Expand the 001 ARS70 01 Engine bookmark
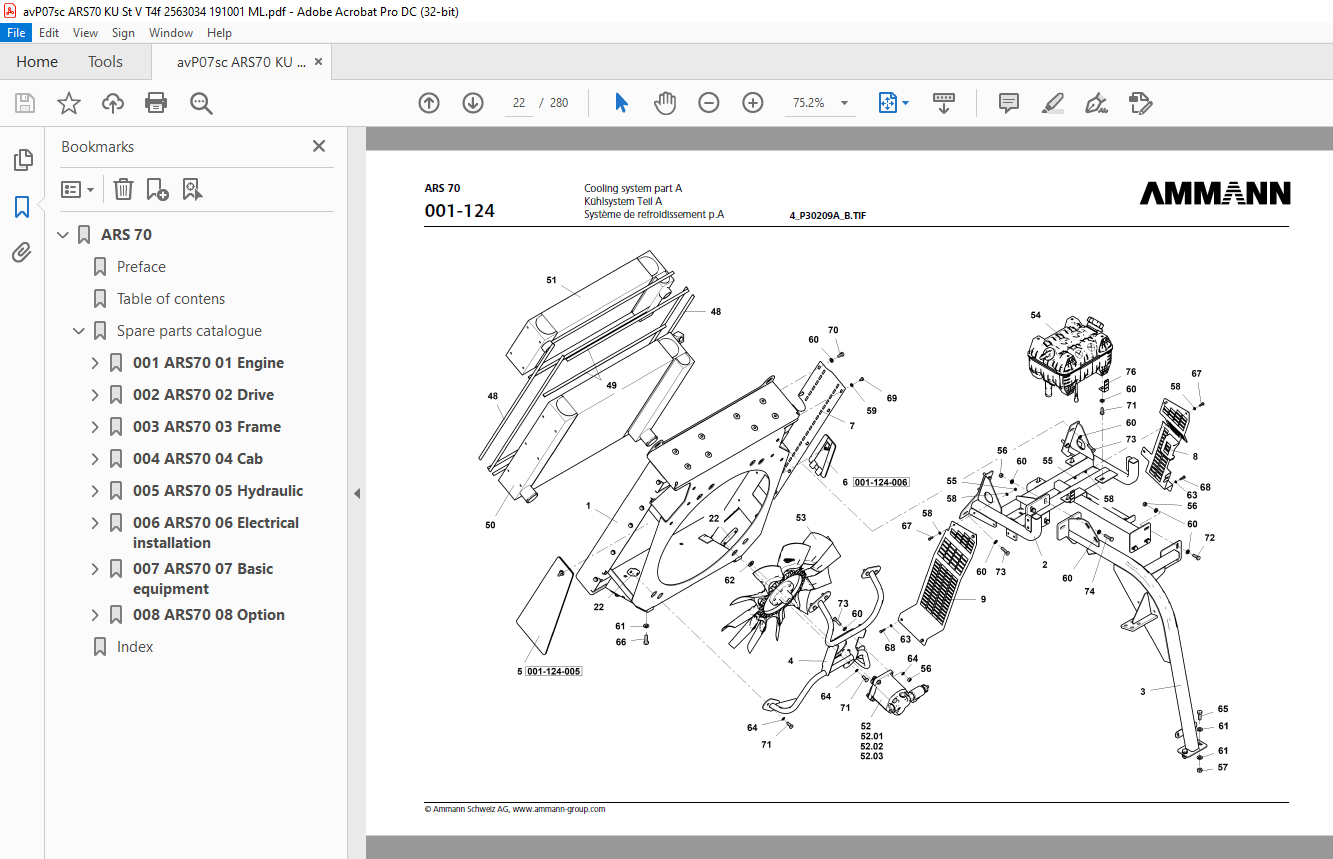Screen dimensions: 1333x859 tap(95, 363)
